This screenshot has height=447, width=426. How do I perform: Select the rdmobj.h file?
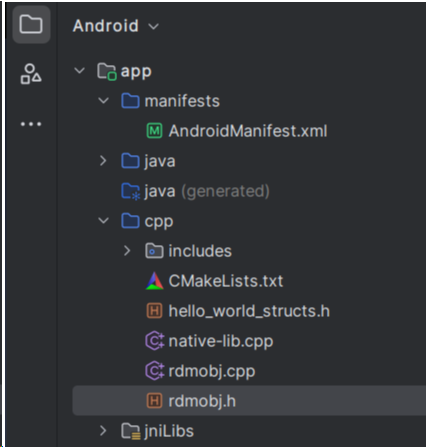(x=249, y=401)
